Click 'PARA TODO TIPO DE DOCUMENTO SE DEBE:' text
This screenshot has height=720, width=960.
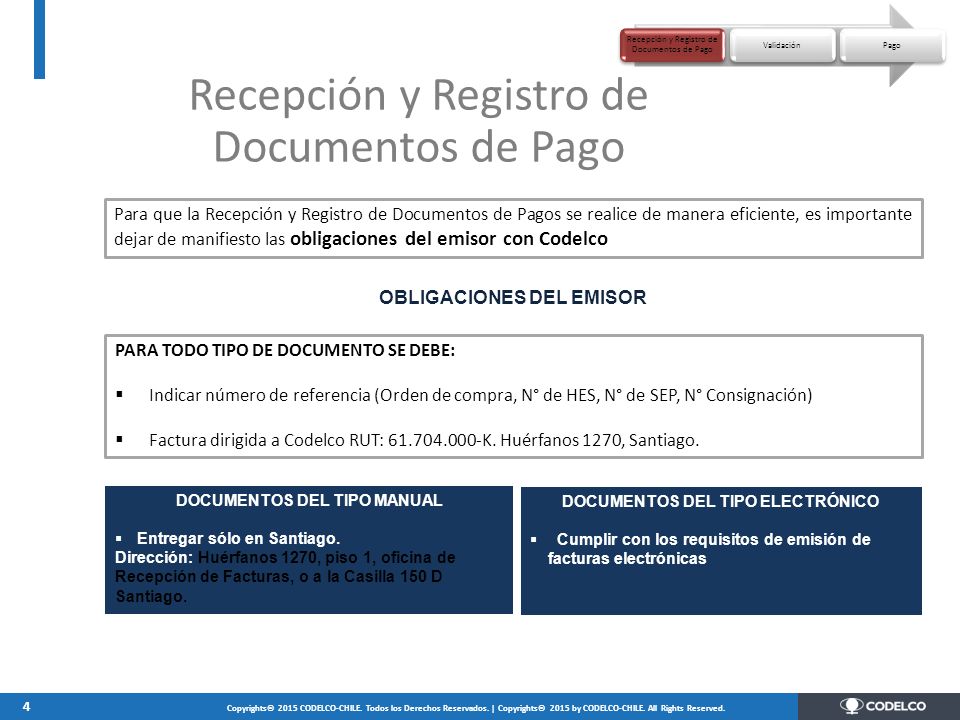(285, 351)
